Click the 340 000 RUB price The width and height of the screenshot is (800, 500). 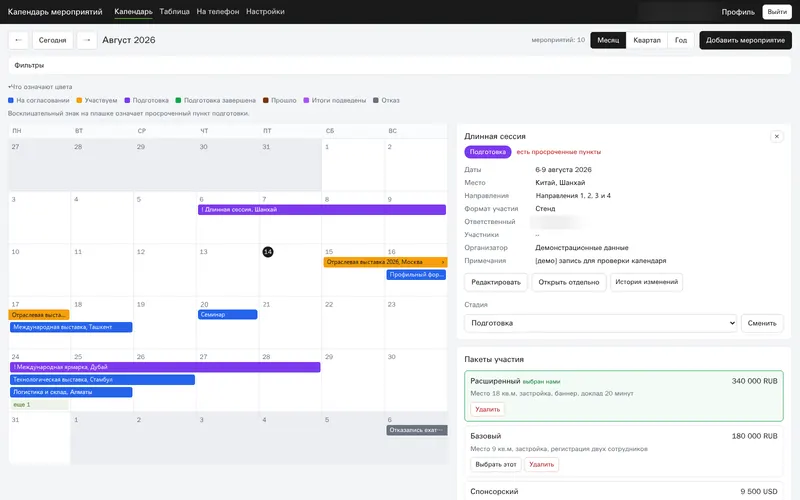point(754,381)
